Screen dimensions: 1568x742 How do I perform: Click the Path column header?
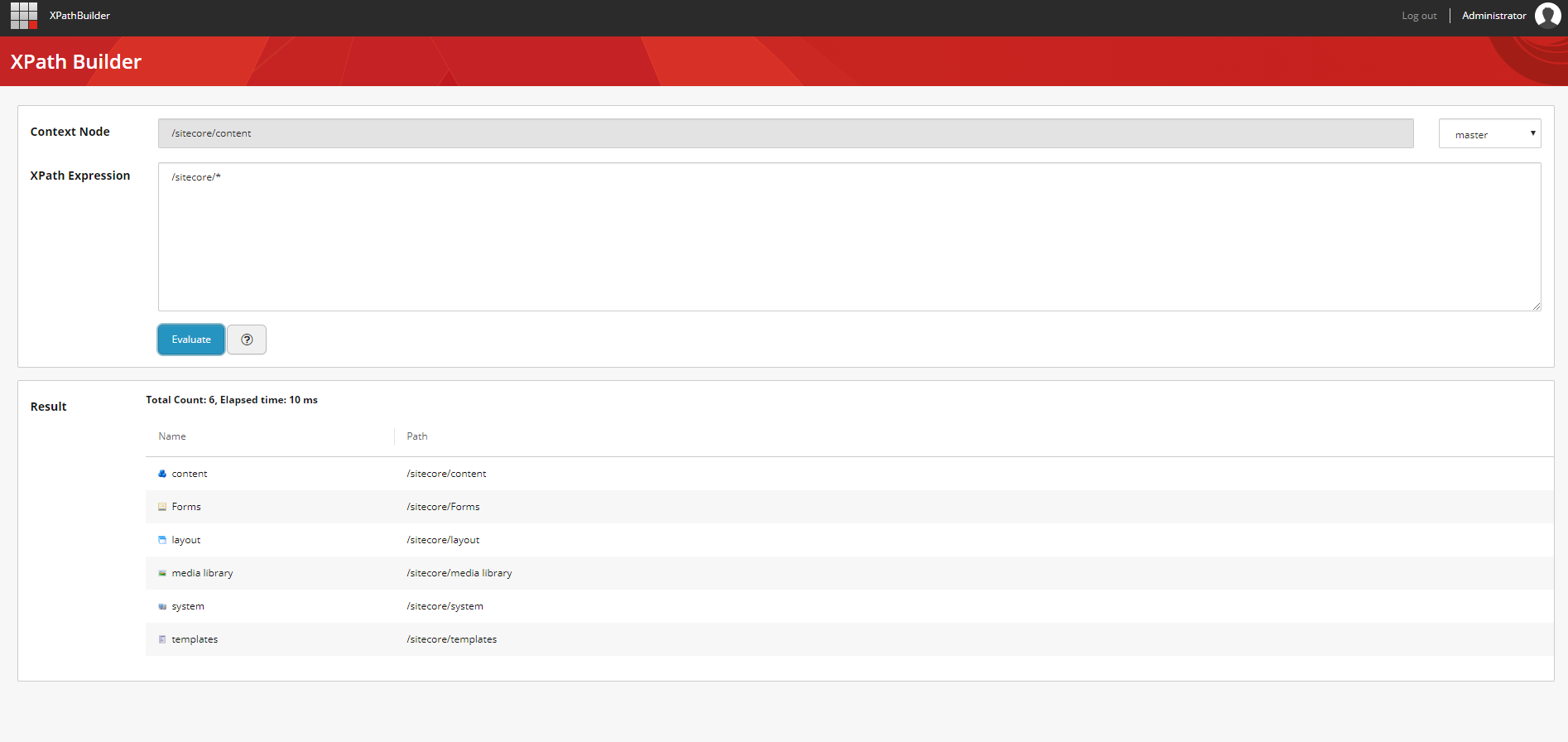coord(417,436)
